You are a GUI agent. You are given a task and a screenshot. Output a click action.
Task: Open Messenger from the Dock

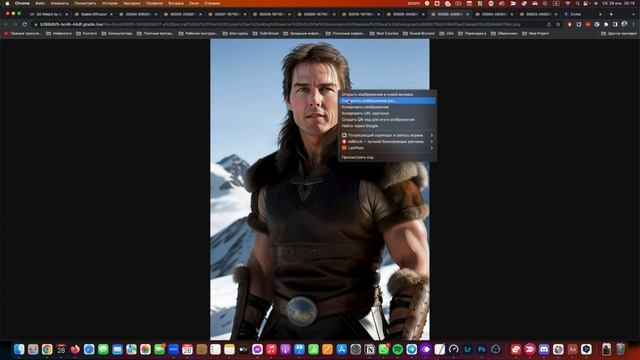(257, 349)
